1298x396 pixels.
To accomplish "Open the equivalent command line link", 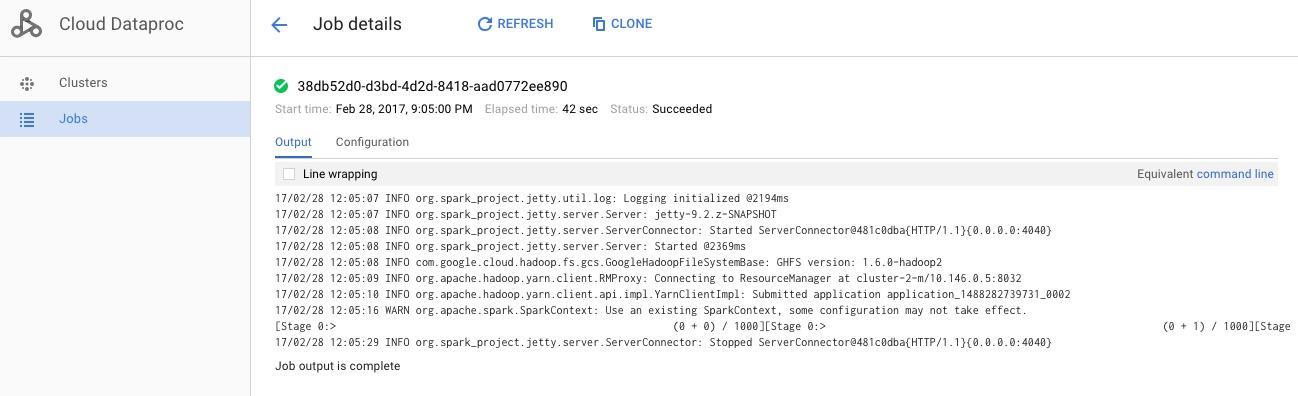I will (x=1235, y=174).
